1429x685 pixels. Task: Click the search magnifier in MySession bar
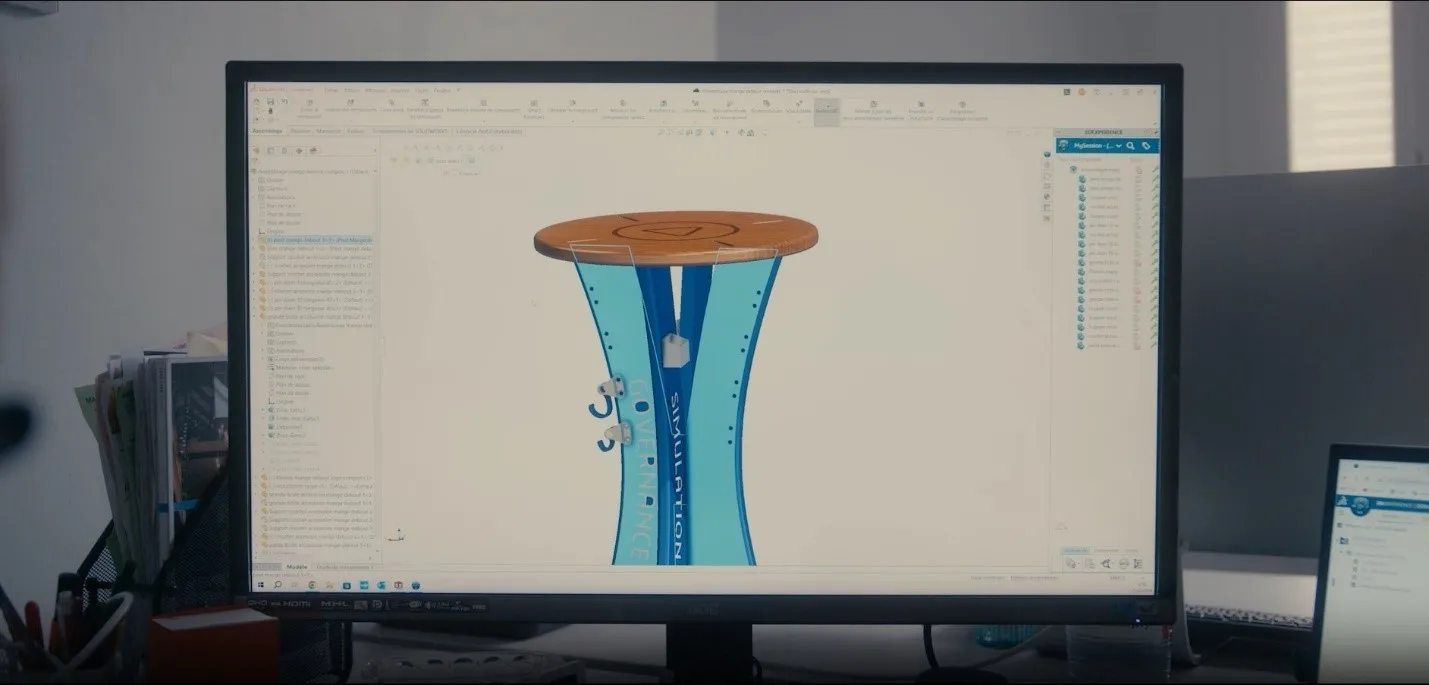point(1130,146)
